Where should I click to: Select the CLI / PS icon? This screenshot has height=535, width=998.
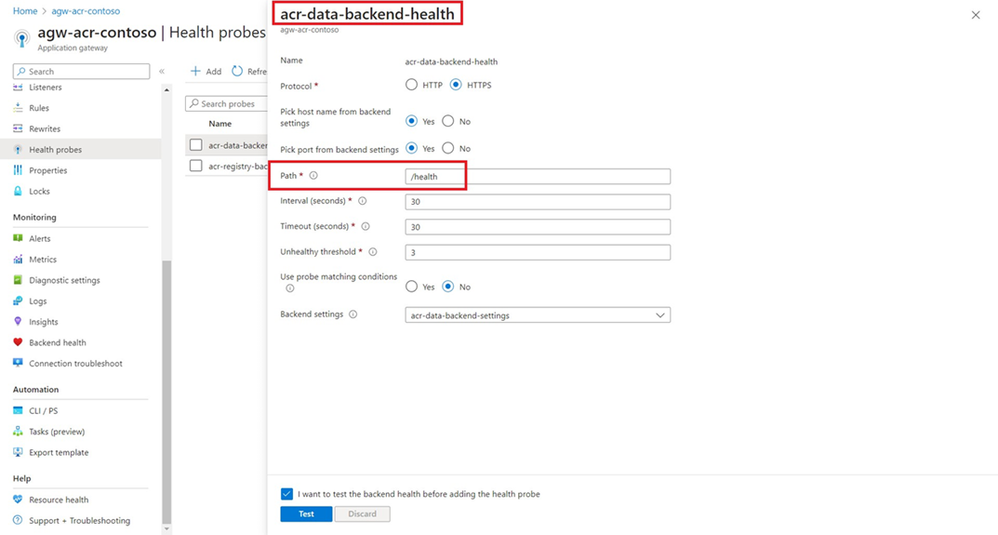[x=18, y=411]
